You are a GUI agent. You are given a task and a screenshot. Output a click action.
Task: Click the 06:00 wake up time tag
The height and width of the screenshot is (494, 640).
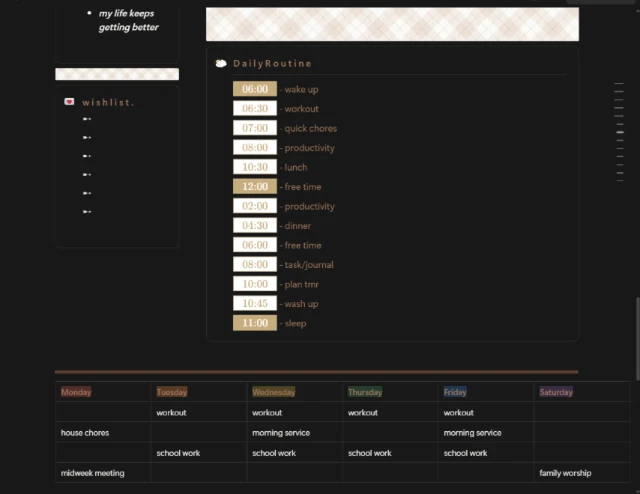point(255,89)
